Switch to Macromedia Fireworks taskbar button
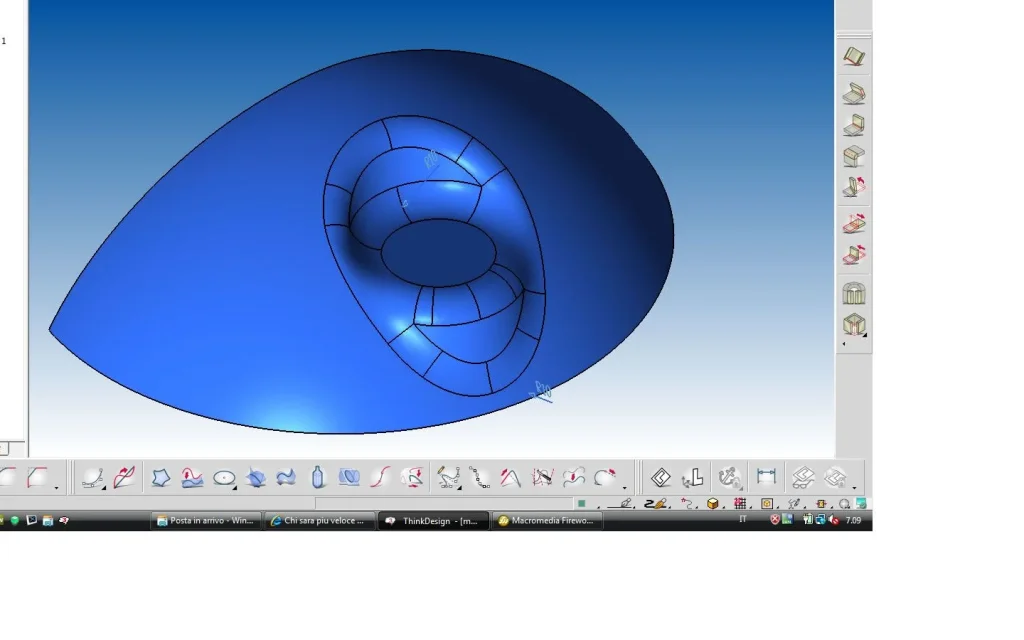Image resolution: width=1024 pixels, height=640 pixels. (547, 520)
